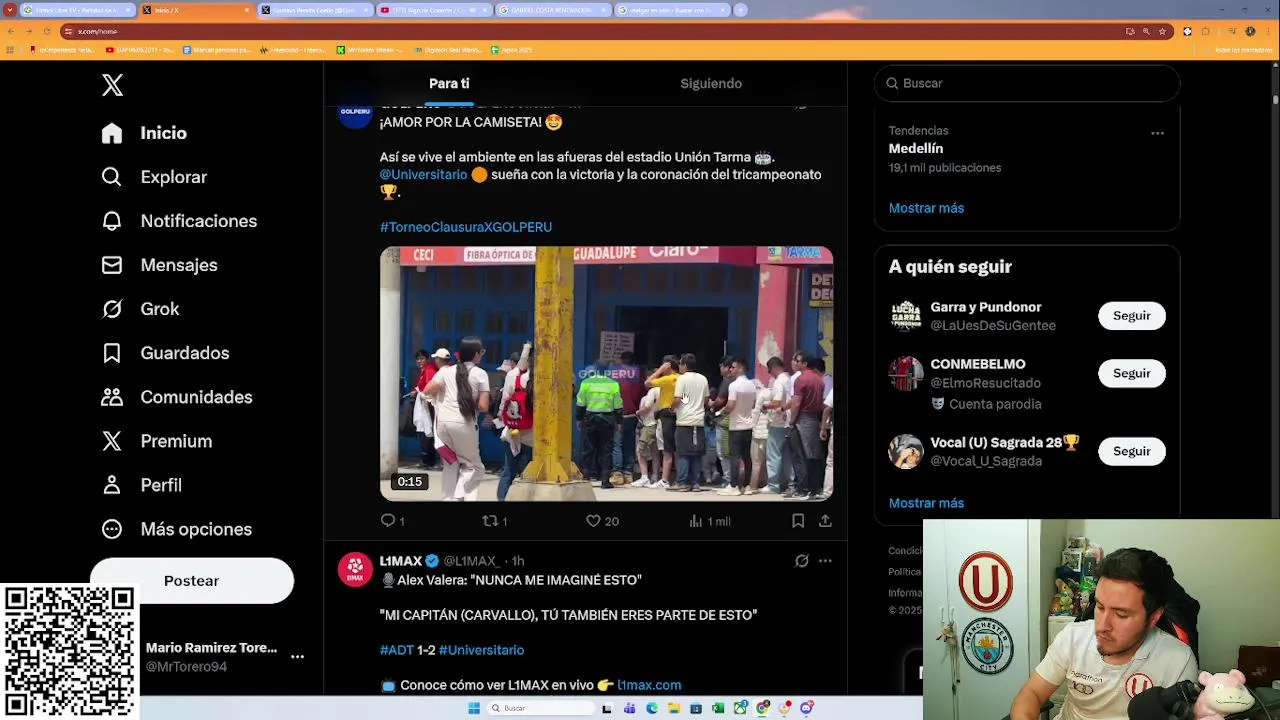
Task: Follow CONMEBELMO account
Action: tap(1132, 374)
